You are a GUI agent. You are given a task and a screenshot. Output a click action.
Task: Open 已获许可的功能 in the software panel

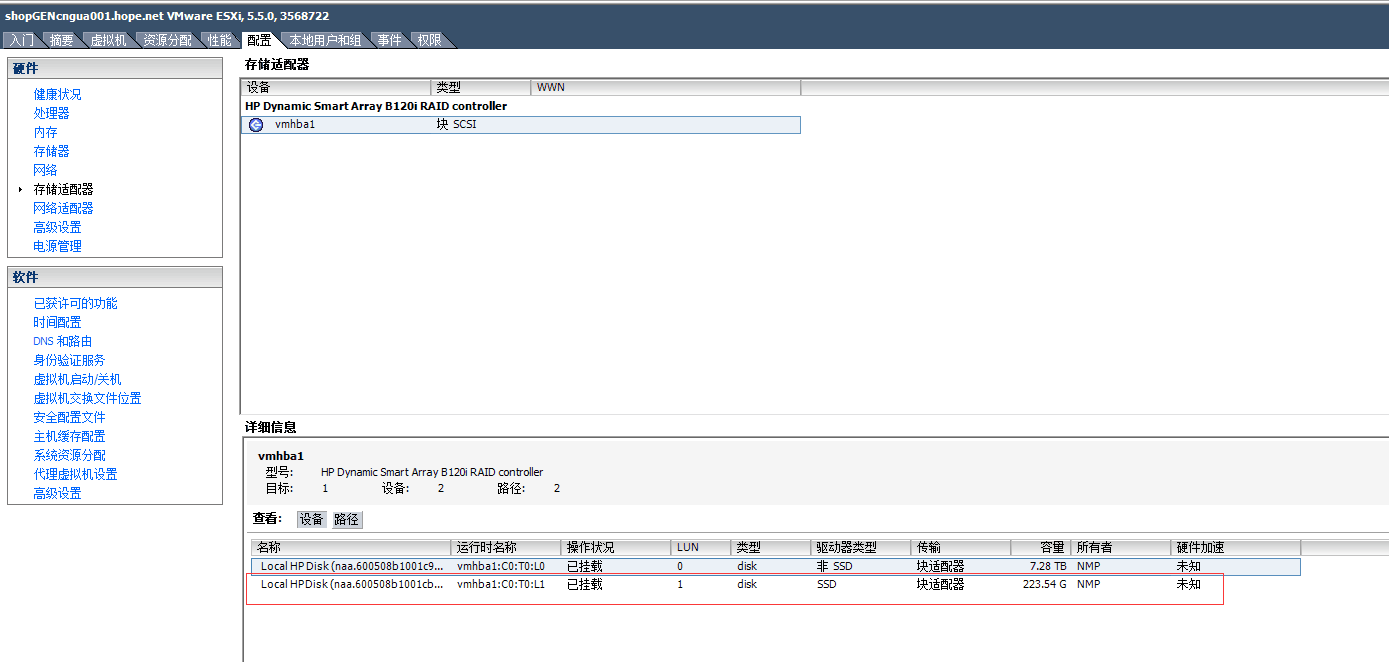(x=75, y=303)
